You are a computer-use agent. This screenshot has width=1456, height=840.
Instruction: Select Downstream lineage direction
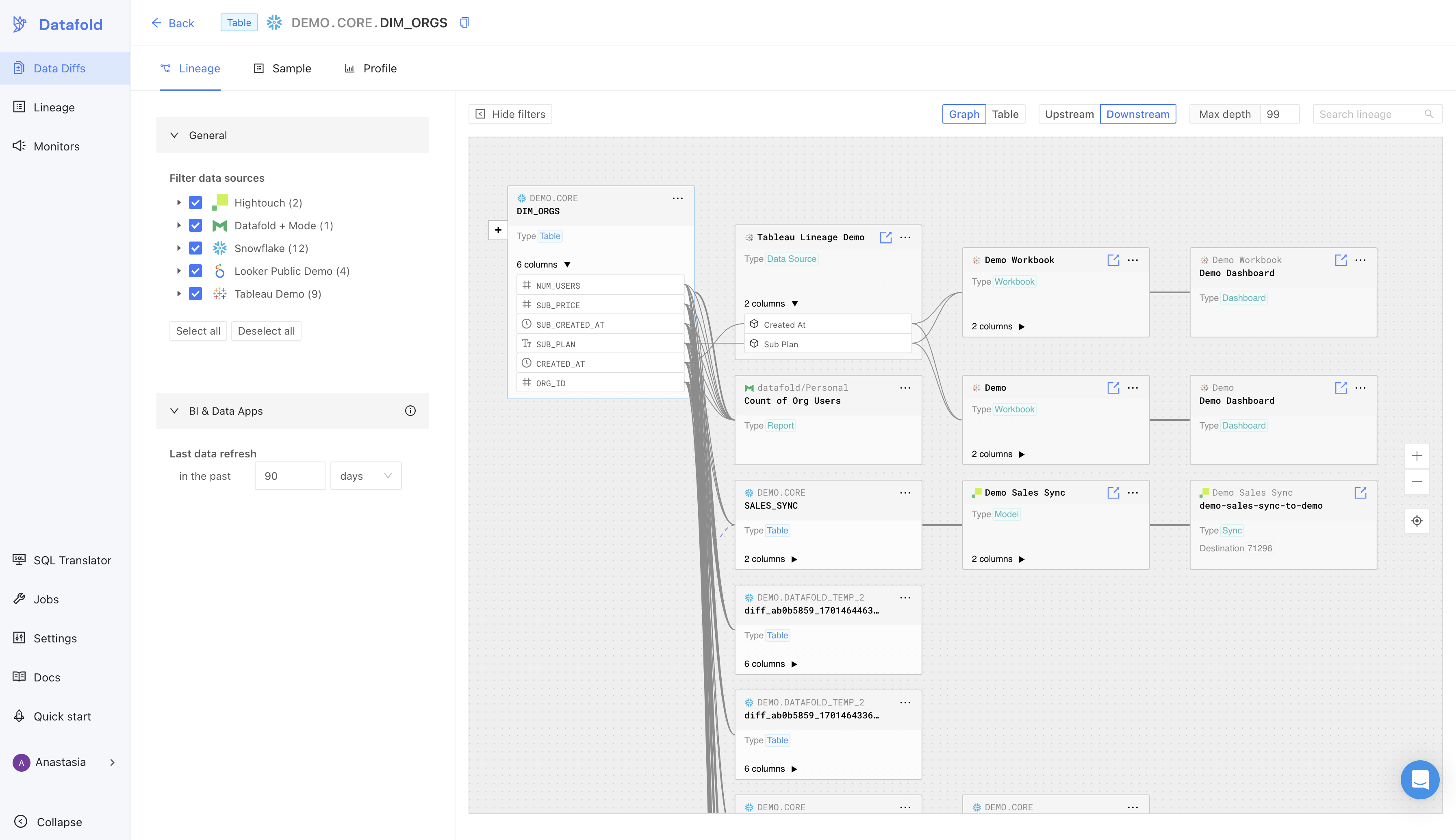coord(1138,114)
